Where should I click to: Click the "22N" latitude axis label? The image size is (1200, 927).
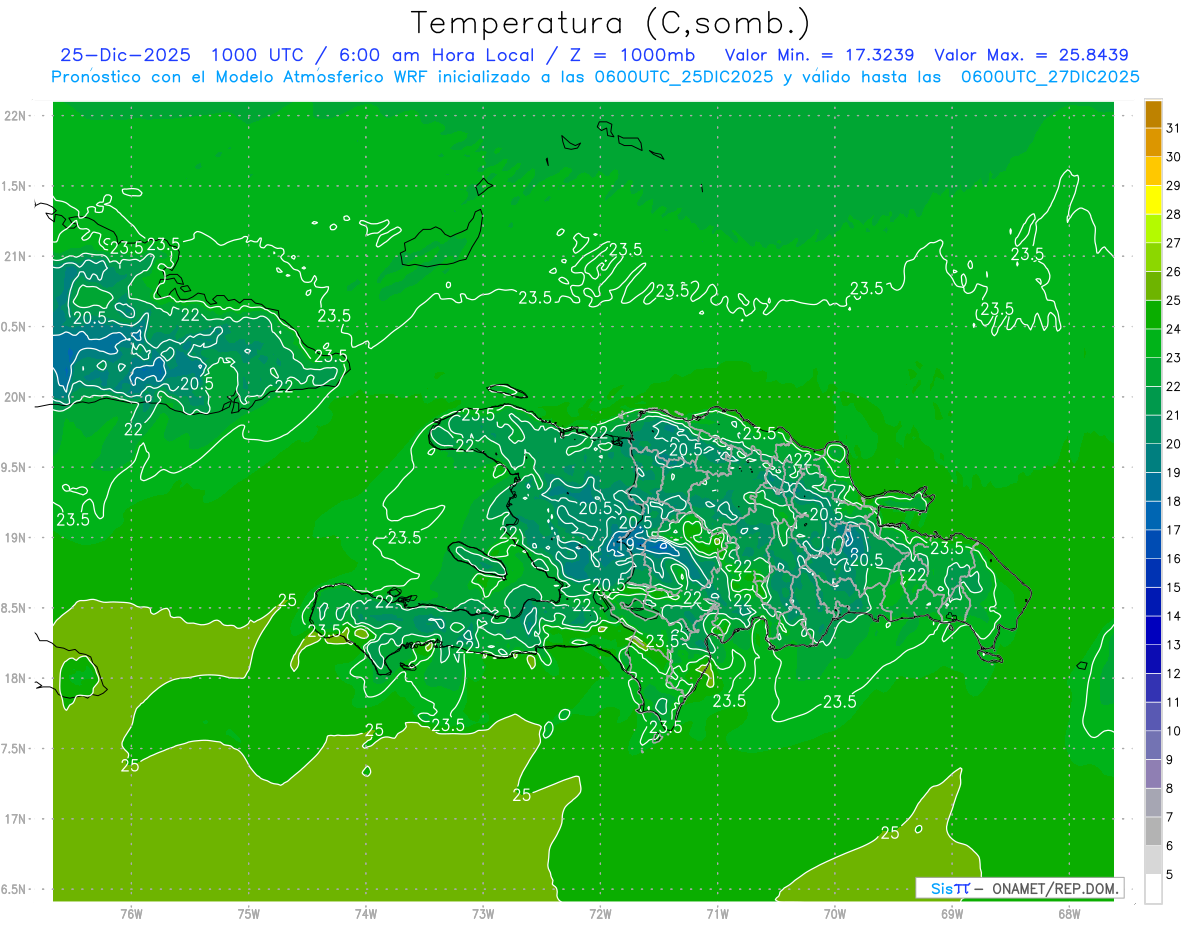(x=16, y=116)
